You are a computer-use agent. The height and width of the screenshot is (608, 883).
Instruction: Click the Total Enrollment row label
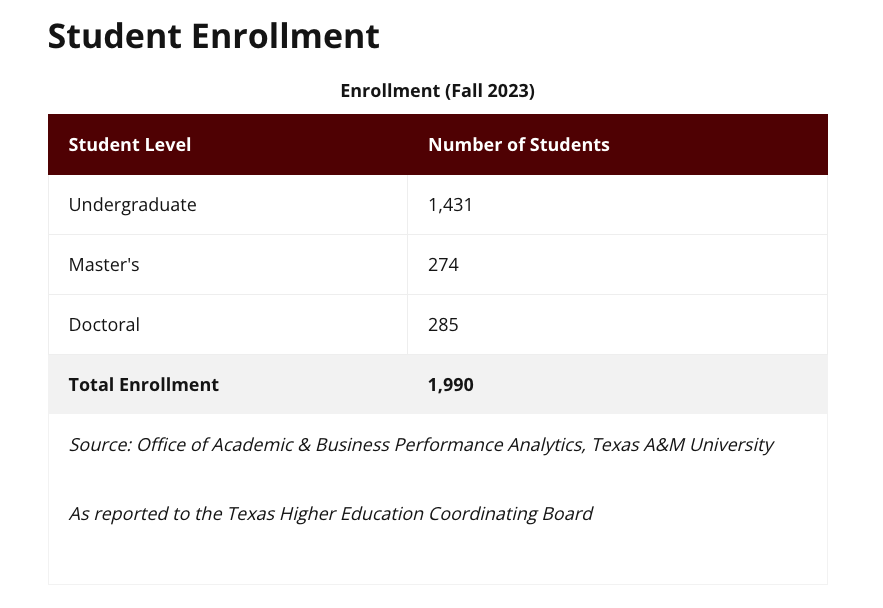143,385
